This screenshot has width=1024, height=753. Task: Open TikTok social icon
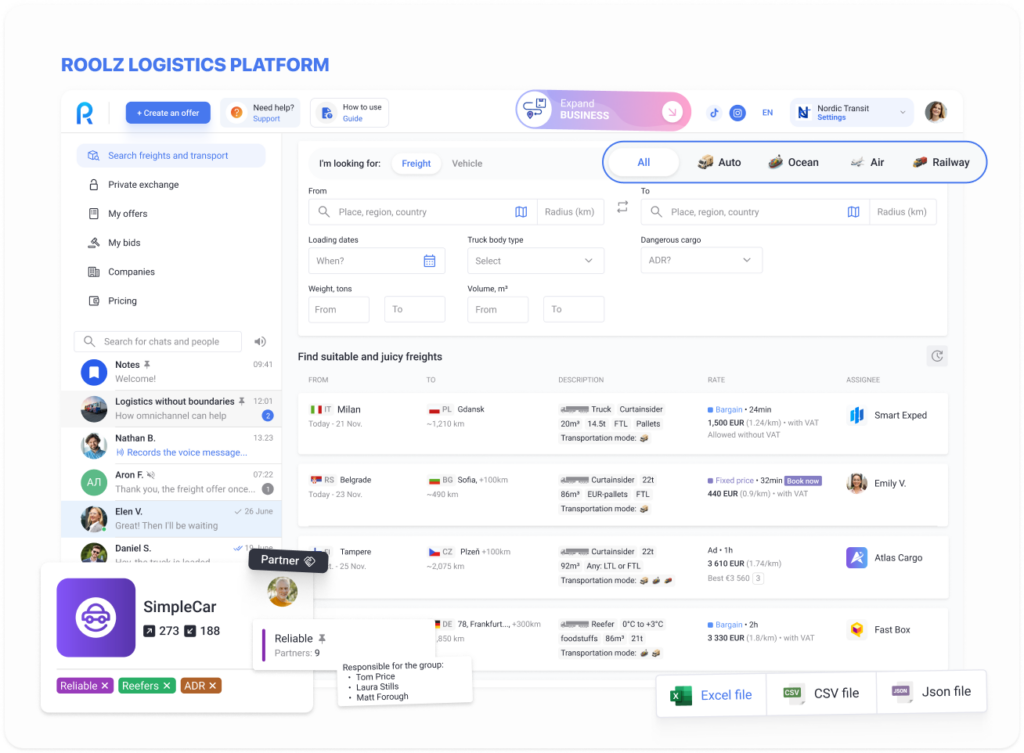(x=714, y=113)
